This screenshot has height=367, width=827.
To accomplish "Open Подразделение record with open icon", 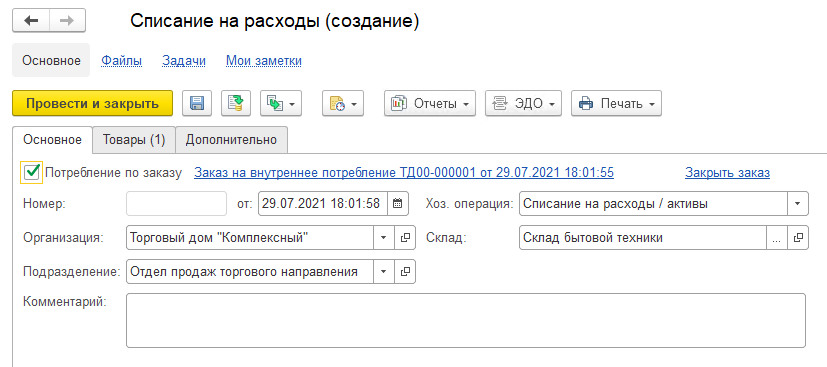I will (405, 272).
